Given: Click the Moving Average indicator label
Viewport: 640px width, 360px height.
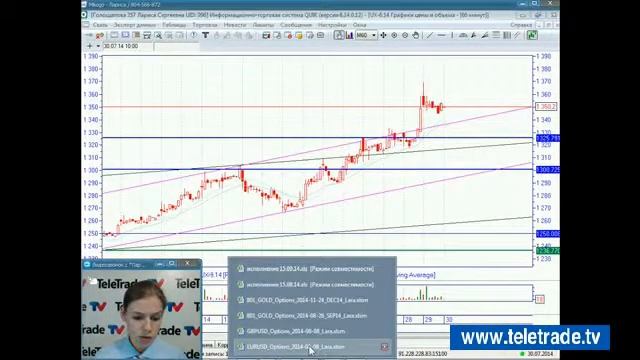Looking at the screenshot, I should [416, 275].
